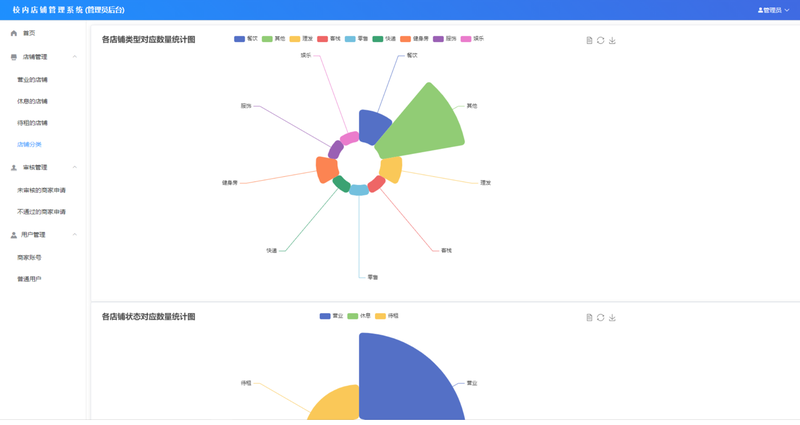The width and height of the screenshot is (800, 425).
Task: Click the shop icon beside 店铺管理
Action: point(14,57)
